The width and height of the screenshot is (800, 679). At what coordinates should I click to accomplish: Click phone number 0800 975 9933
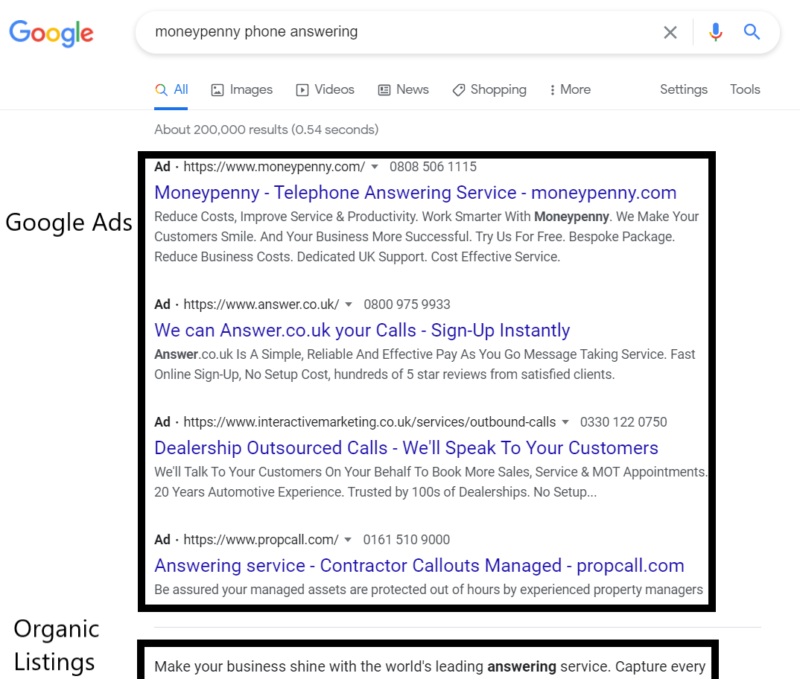pyautogui.click(x=407, y=305)
